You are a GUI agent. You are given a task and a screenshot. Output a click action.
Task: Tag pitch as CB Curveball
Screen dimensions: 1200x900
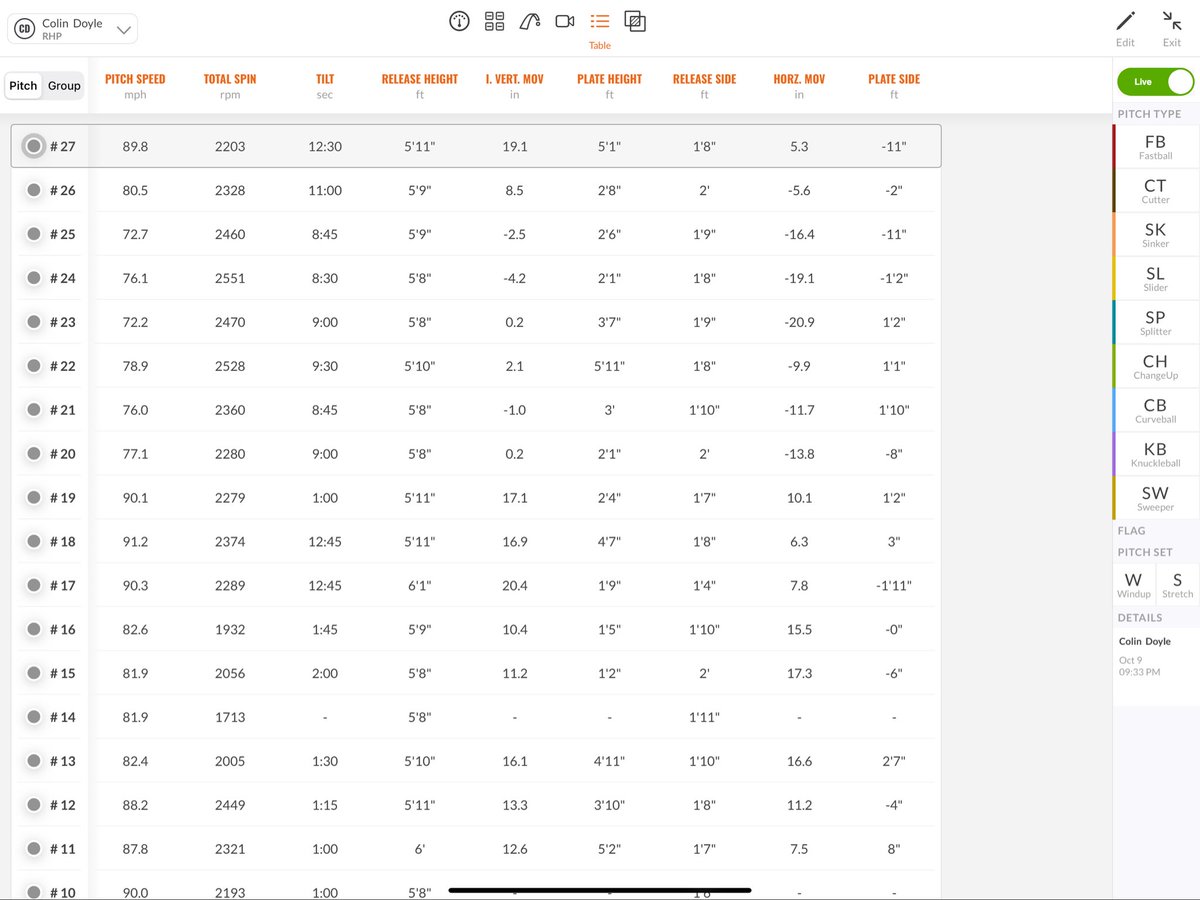click(1155, 410)
